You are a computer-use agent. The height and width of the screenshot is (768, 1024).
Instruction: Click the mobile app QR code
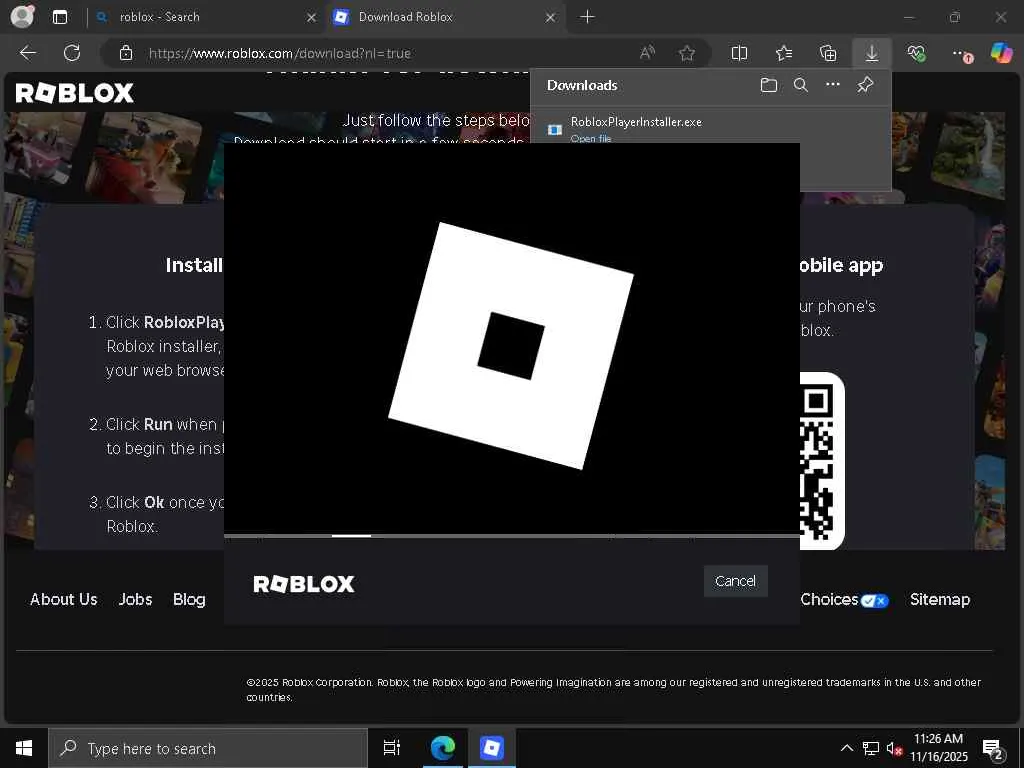coord(822,461)
